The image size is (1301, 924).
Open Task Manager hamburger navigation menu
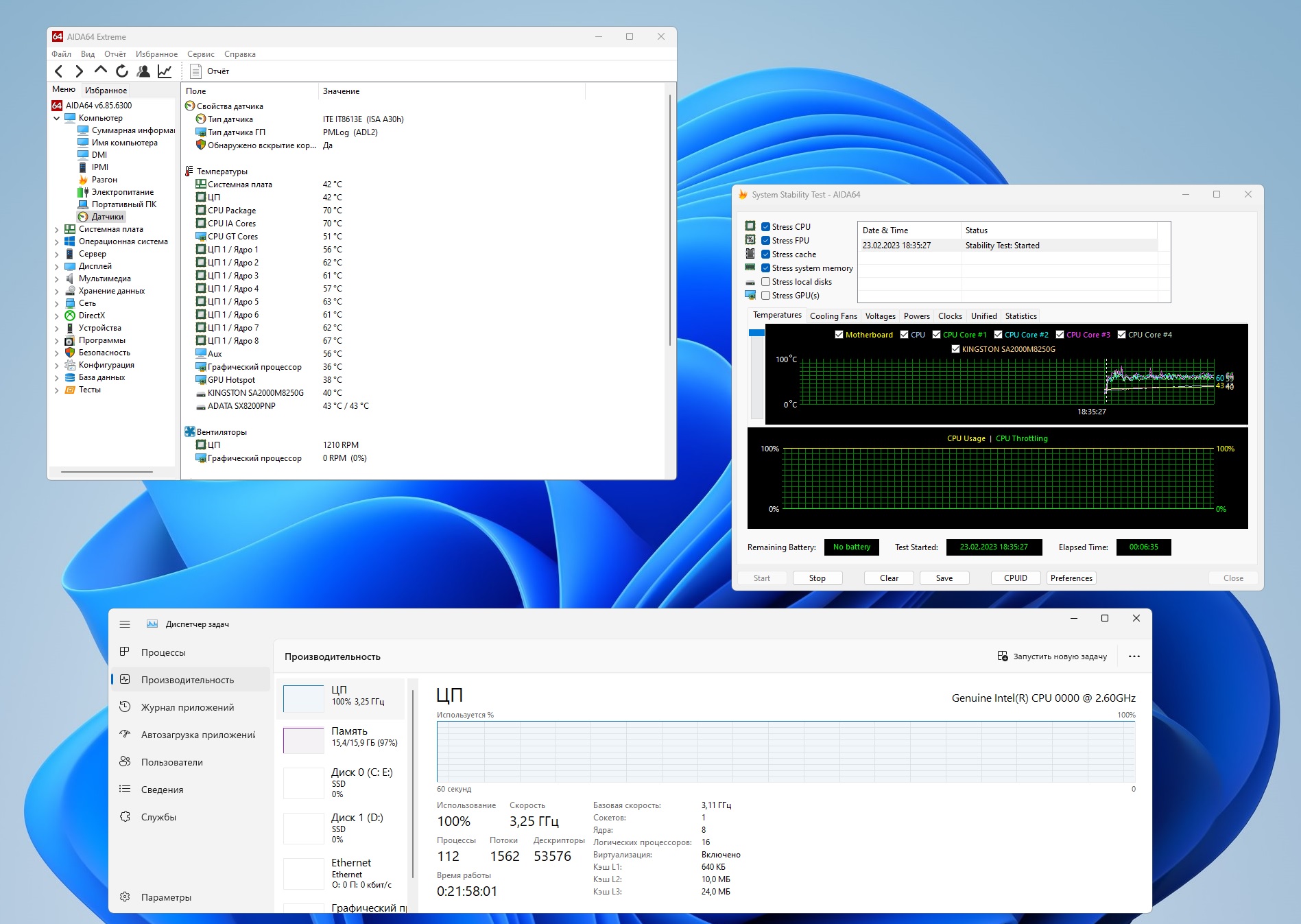coord(125,624)
